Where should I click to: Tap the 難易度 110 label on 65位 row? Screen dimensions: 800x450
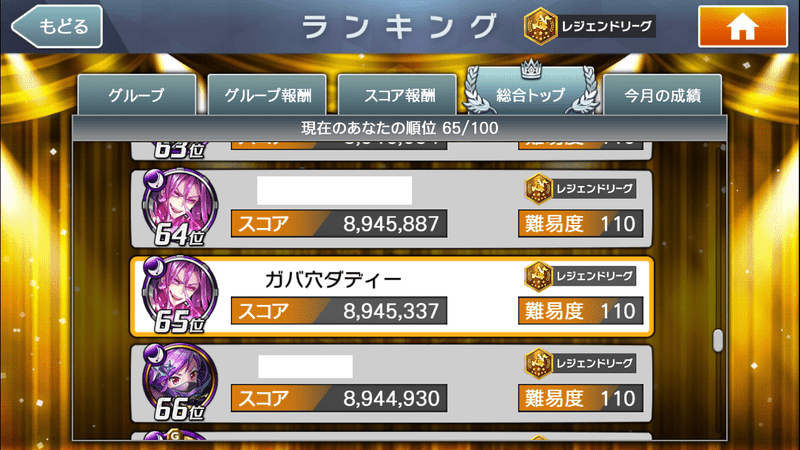[x=581, y=311]
